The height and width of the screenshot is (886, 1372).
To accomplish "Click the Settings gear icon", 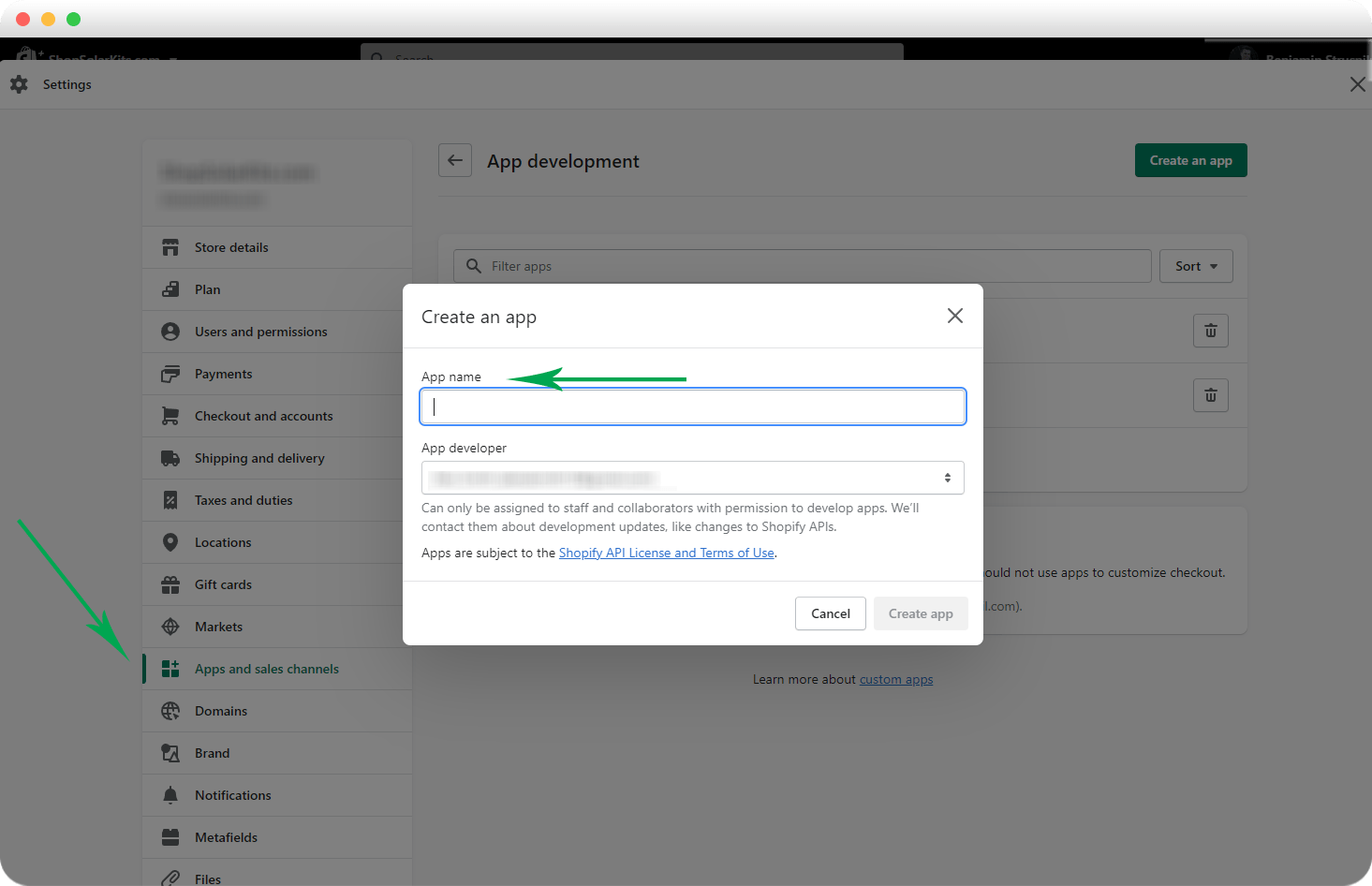I will pos(19,84).
